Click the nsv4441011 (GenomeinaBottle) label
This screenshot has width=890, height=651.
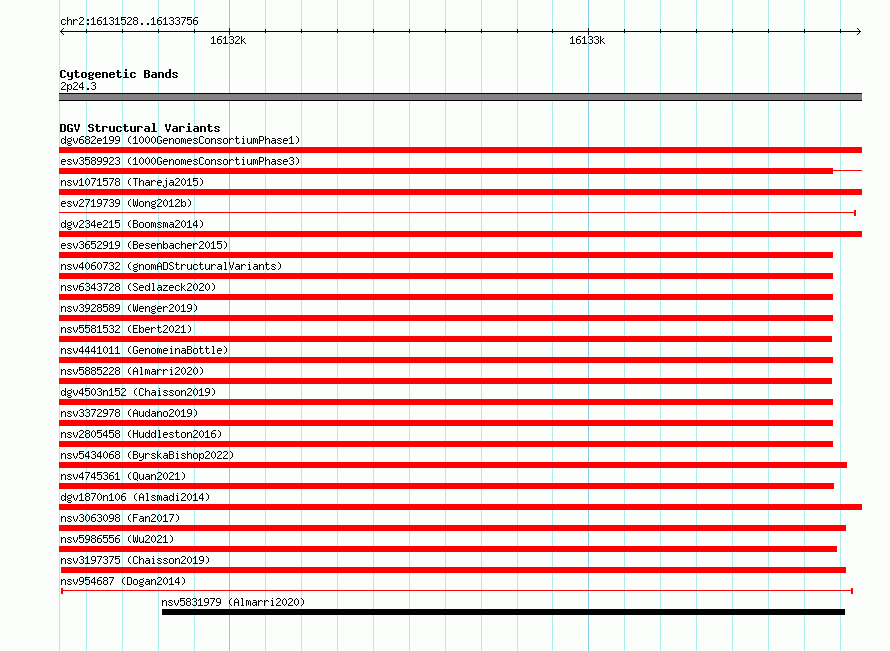coord(144,350)
